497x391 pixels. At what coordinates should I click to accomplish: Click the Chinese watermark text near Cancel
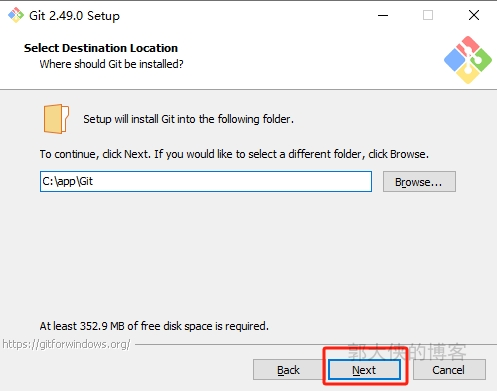pos(407,352)
